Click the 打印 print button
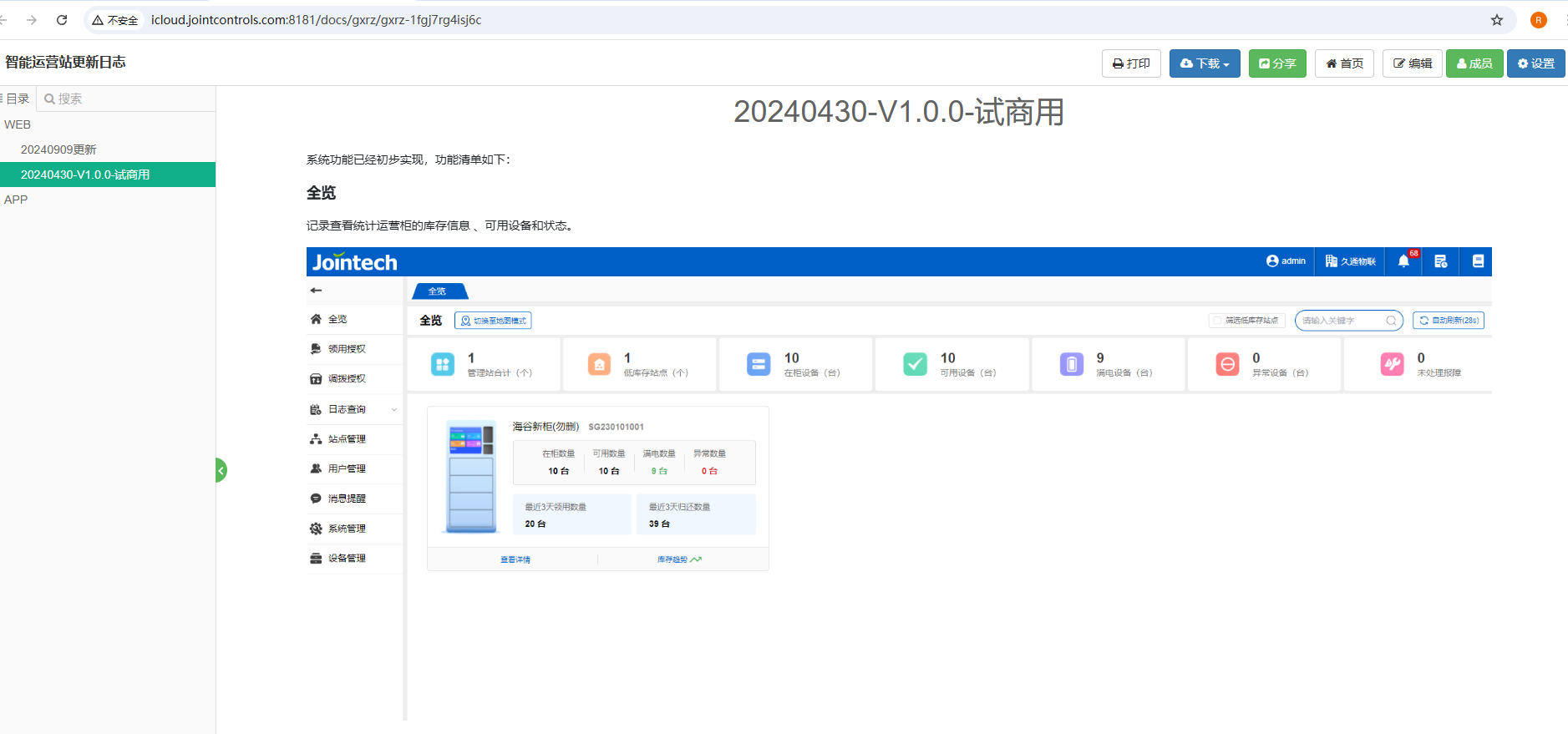Viewport: 1568px width, 734px height. coord(1130,63)
